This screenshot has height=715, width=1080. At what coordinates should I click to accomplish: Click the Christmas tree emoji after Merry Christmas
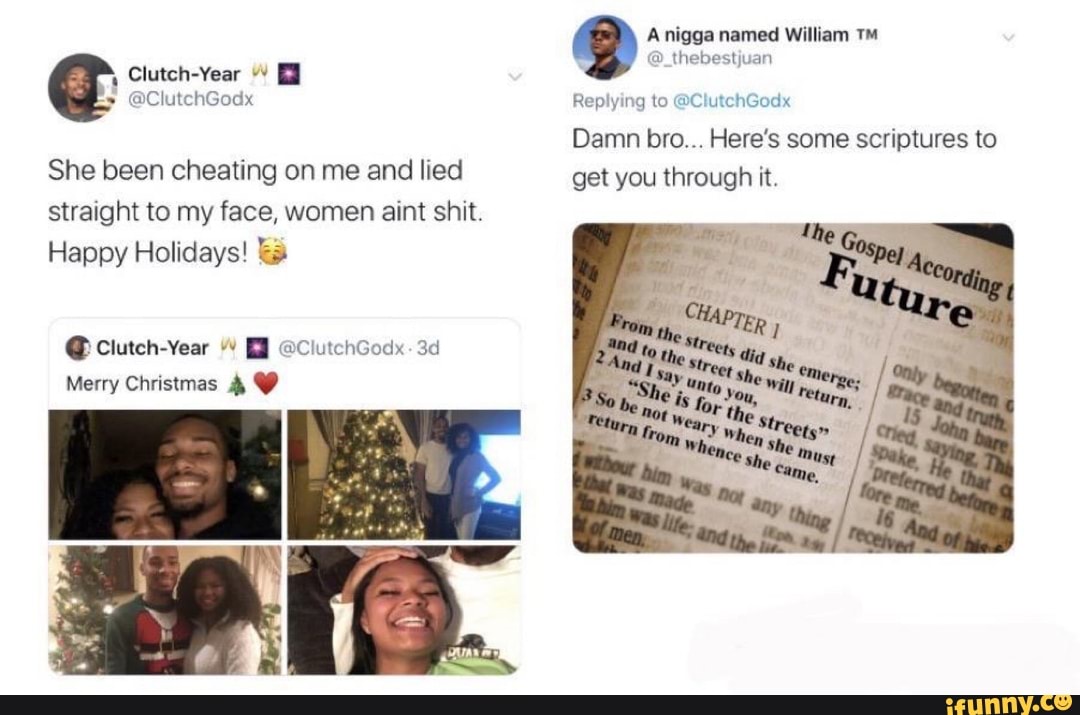click(236, 384)
